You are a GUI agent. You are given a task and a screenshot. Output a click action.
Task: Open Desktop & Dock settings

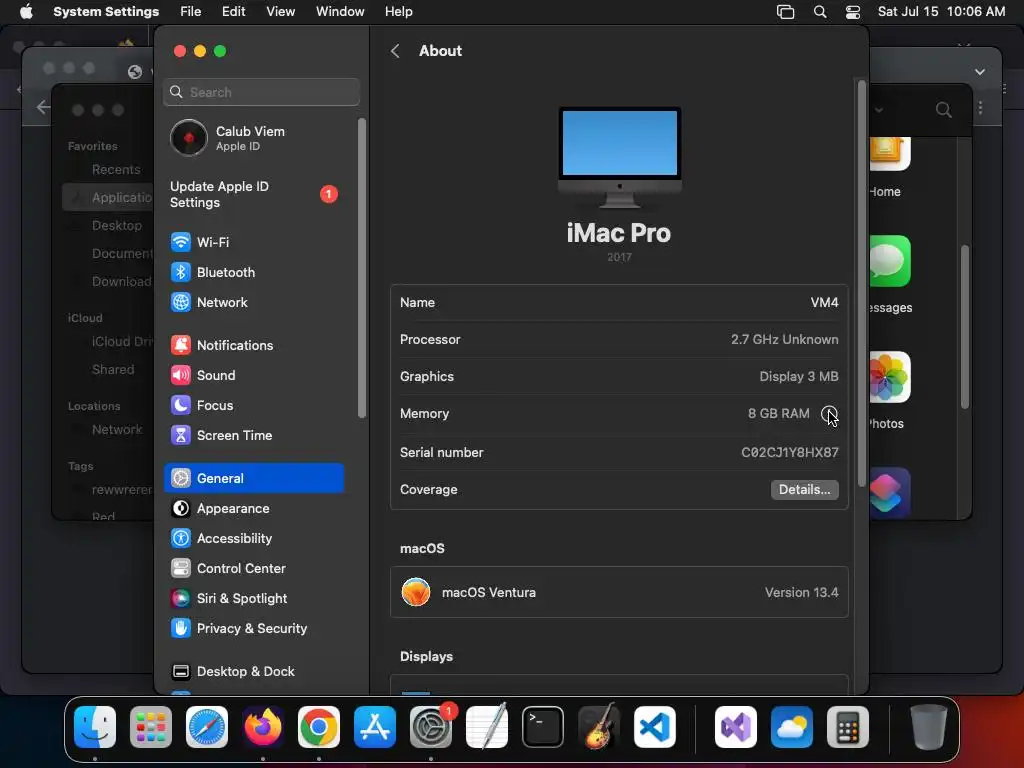pos(254,671)
